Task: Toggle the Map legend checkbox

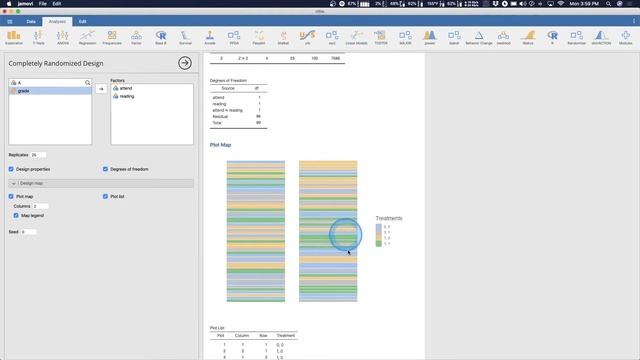Action: 16,216
